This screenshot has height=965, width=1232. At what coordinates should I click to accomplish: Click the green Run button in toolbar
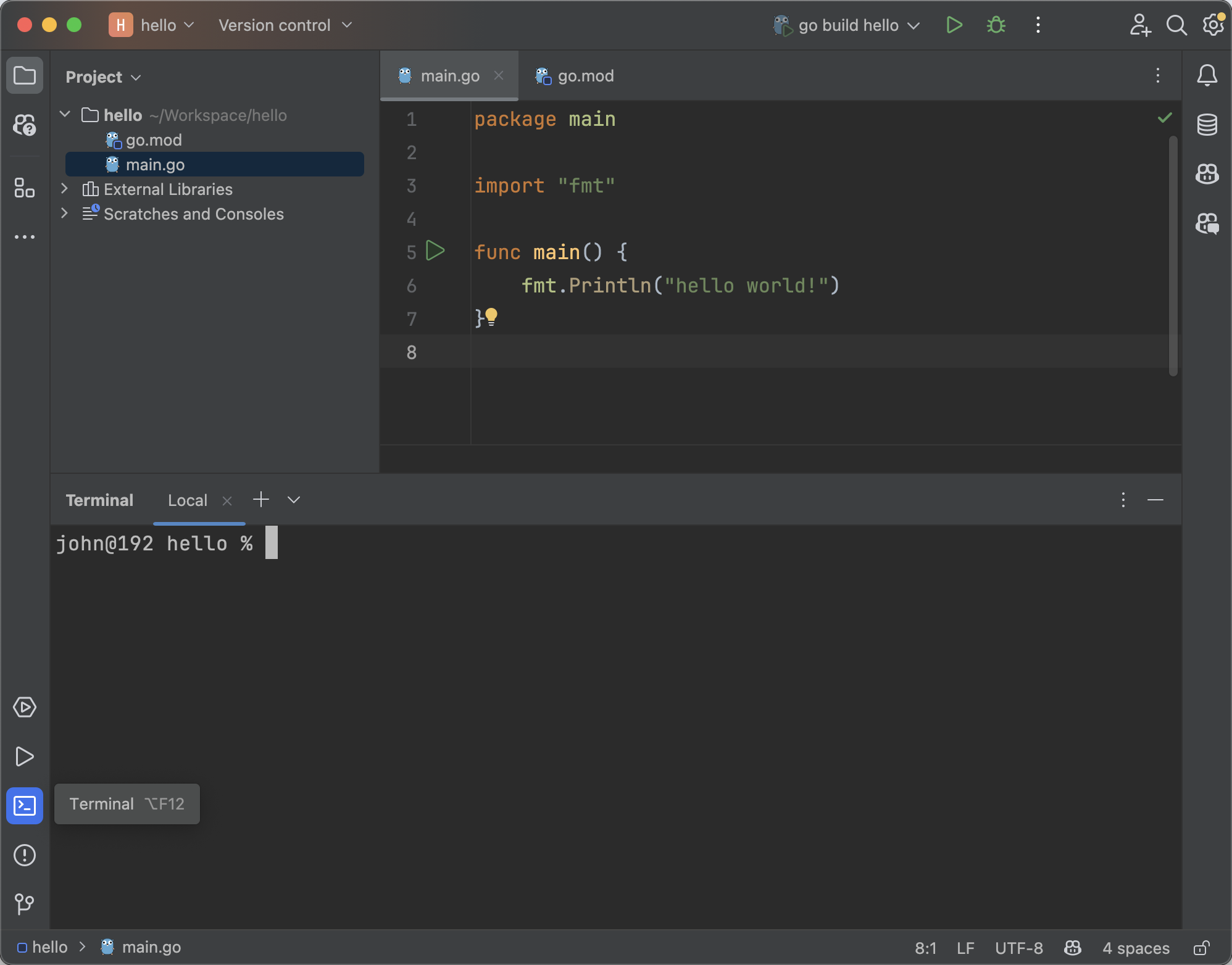[x=954, y=25]
